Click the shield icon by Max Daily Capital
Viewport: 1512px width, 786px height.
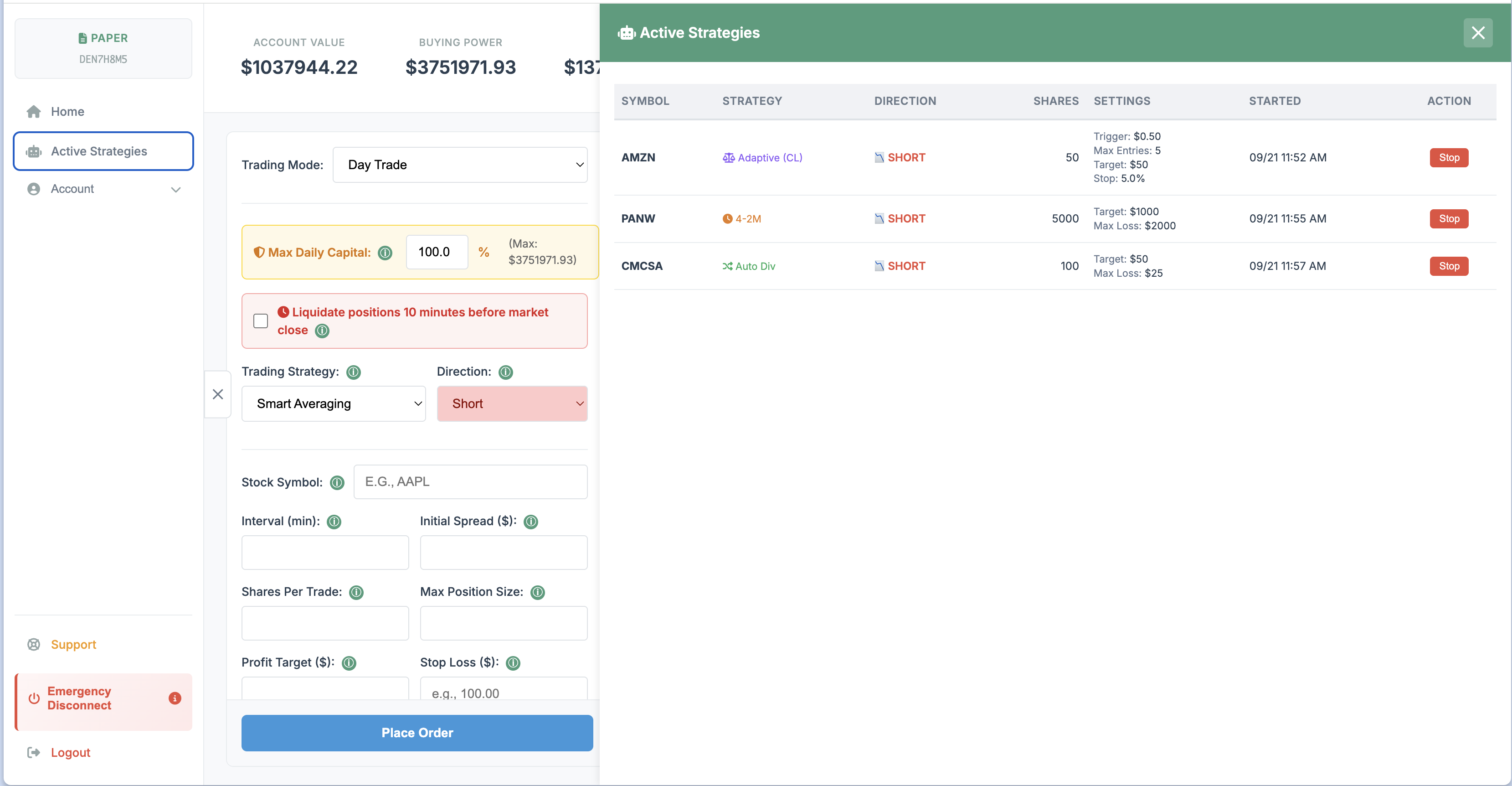coord(259,252)
